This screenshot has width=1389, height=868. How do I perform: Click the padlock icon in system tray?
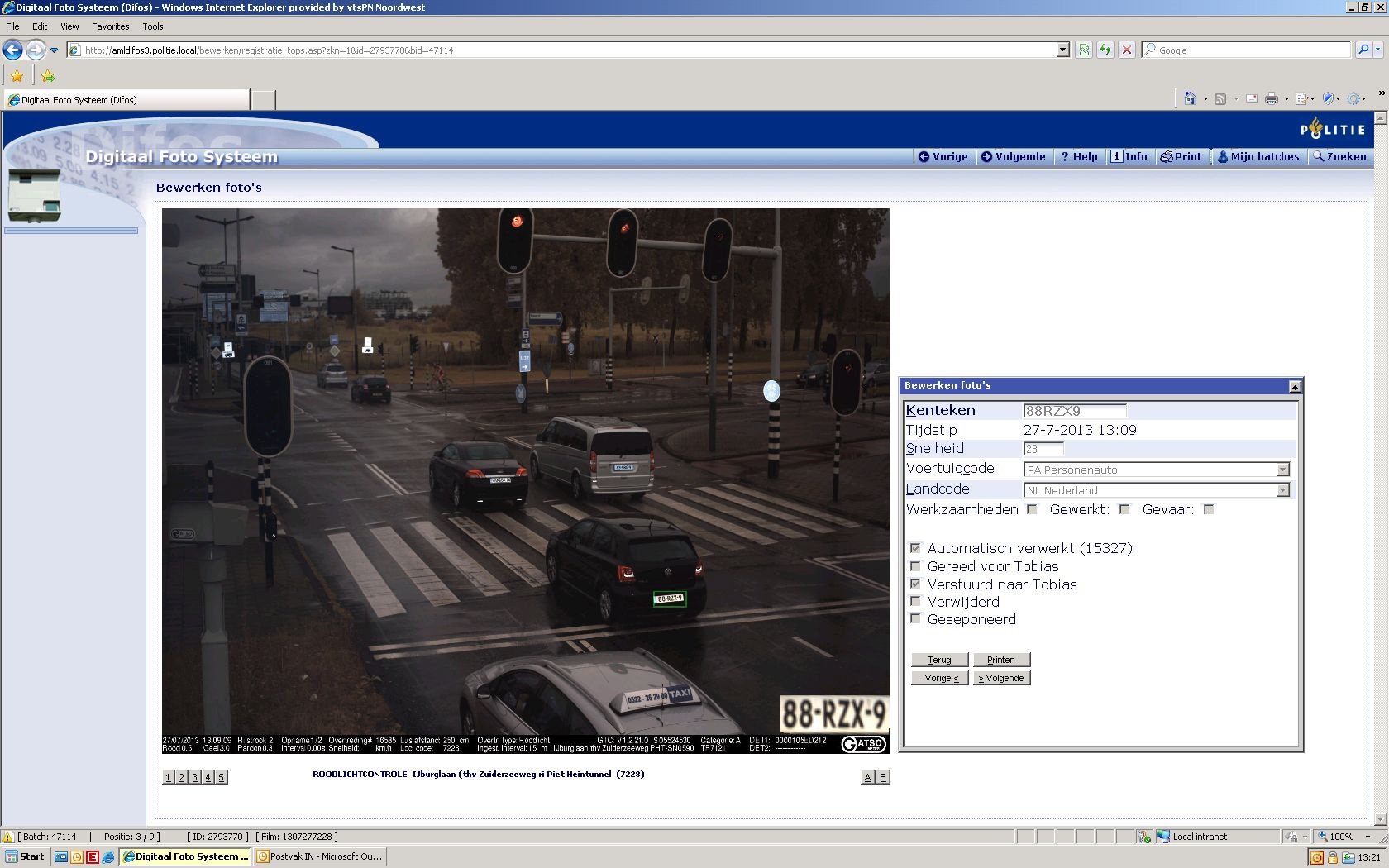1334,857
